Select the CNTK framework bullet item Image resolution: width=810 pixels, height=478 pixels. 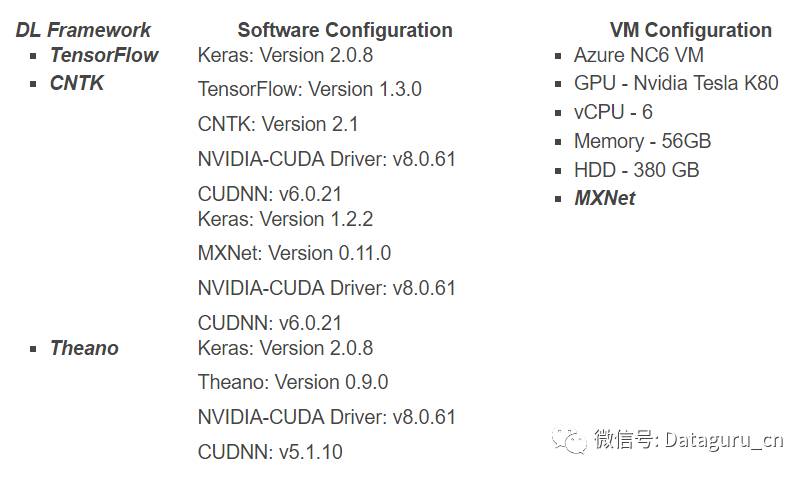77,83
